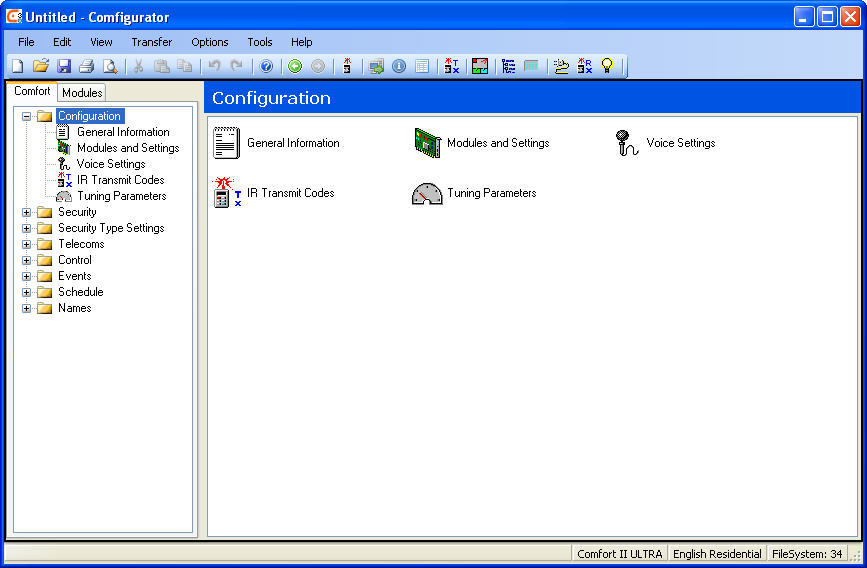
Task: Expand the Security folder
Action: pos(26,212)
